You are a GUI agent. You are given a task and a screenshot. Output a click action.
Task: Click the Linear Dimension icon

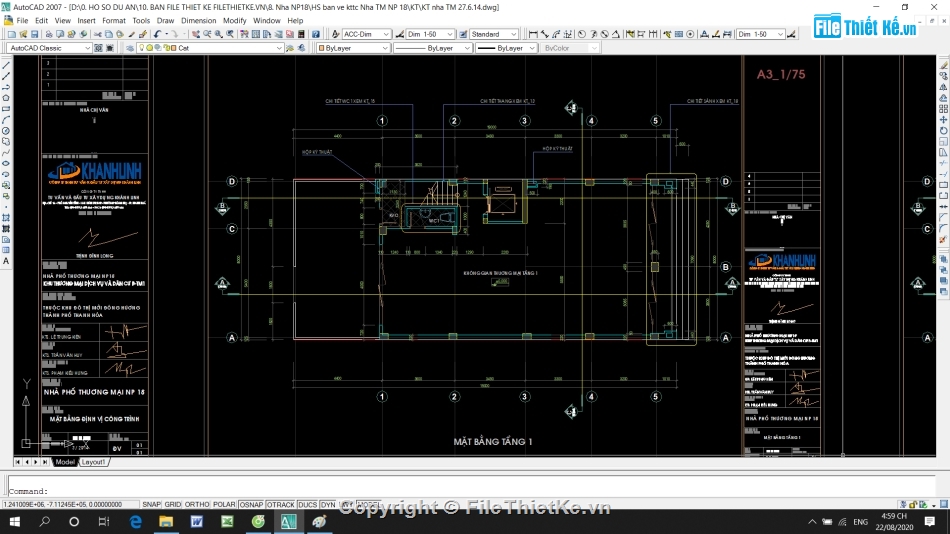pos(533,35)
